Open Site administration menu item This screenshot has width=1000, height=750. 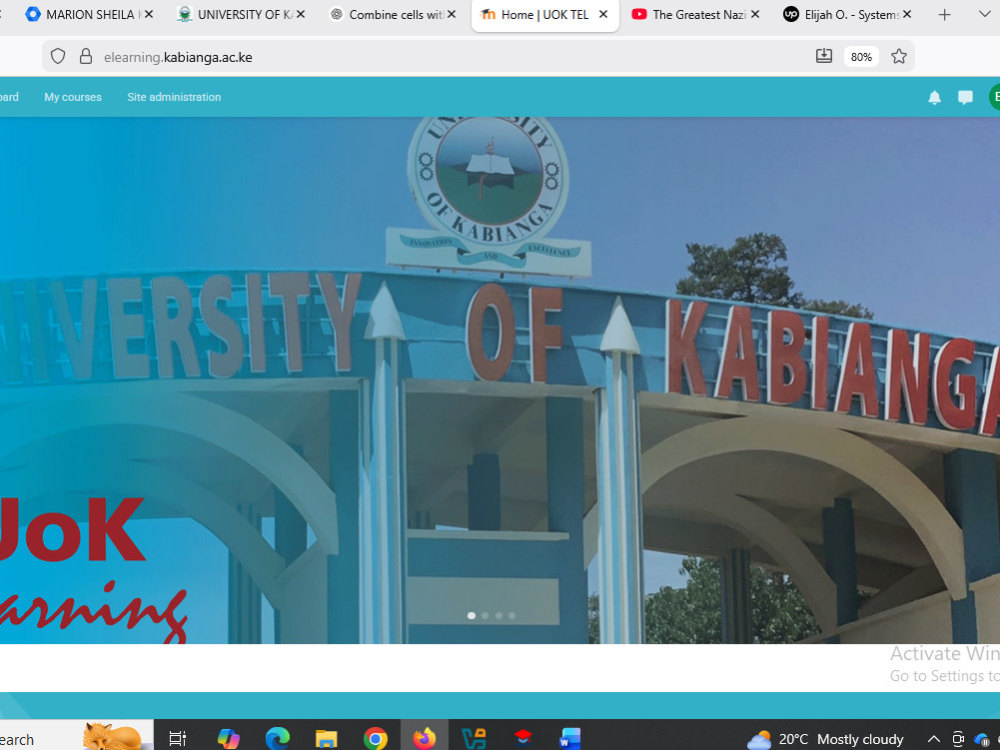pos(174,97)
